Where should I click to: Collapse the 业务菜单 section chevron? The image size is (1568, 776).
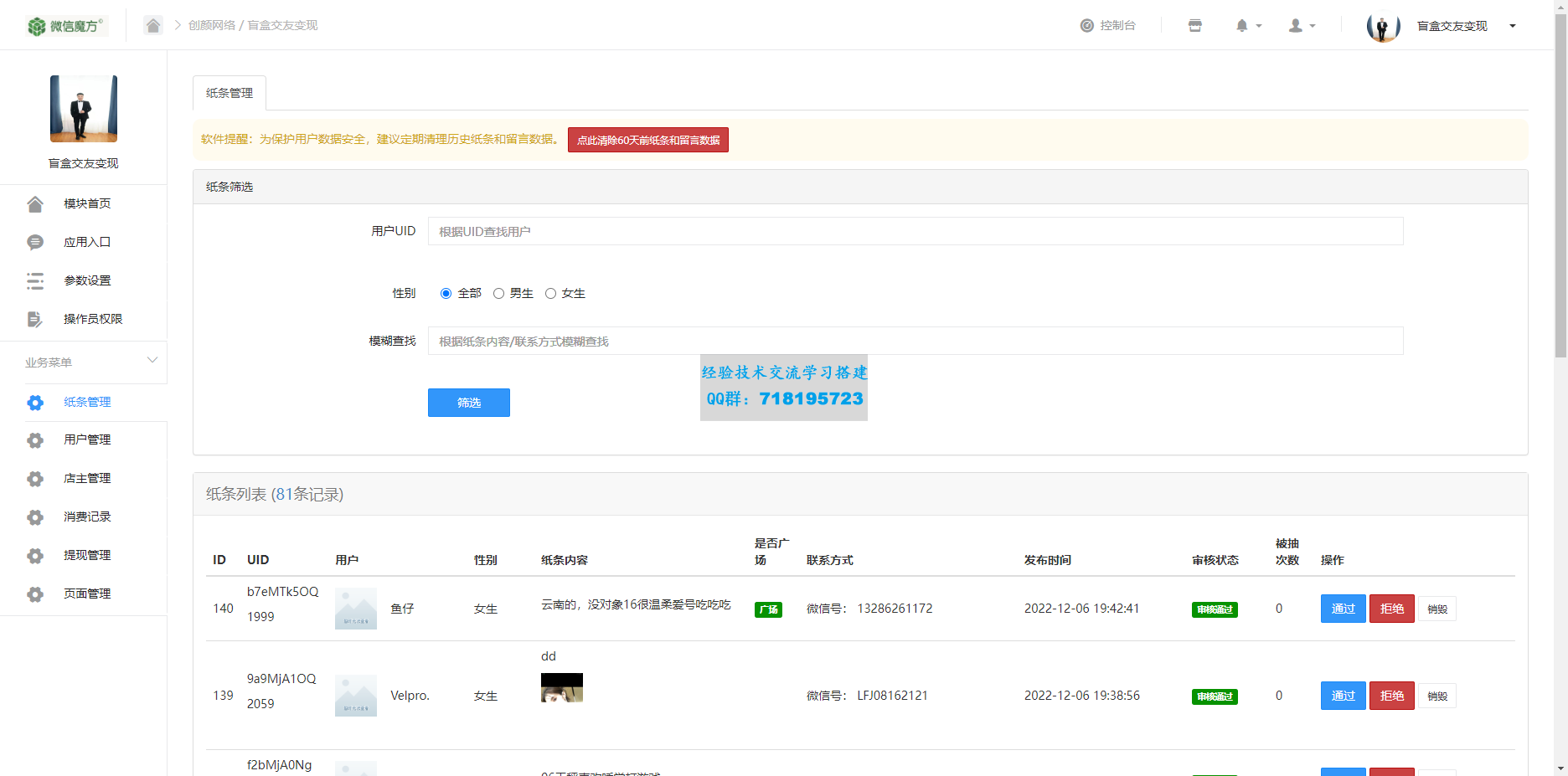[152, 361]
